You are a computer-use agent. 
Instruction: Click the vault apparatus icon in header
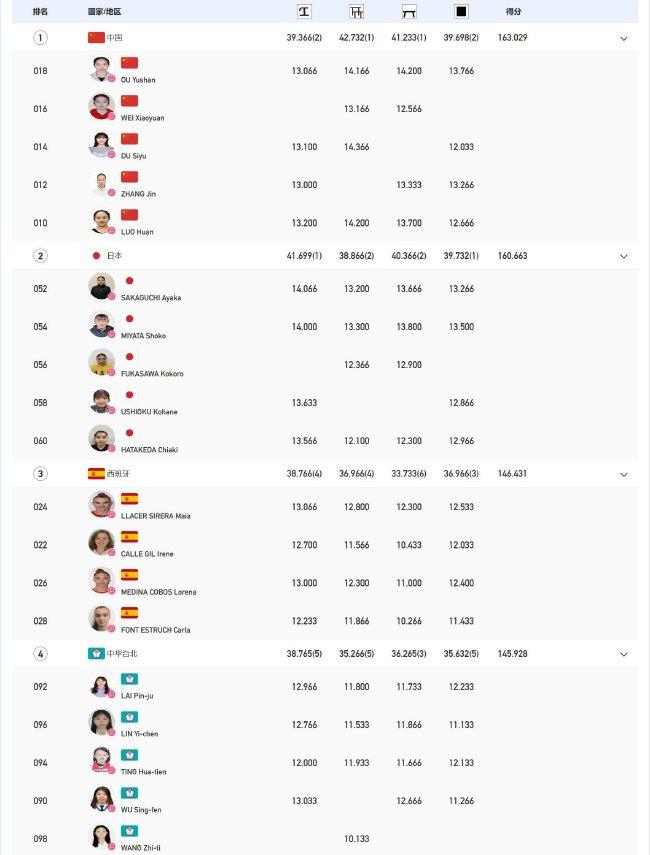point(304,11)
